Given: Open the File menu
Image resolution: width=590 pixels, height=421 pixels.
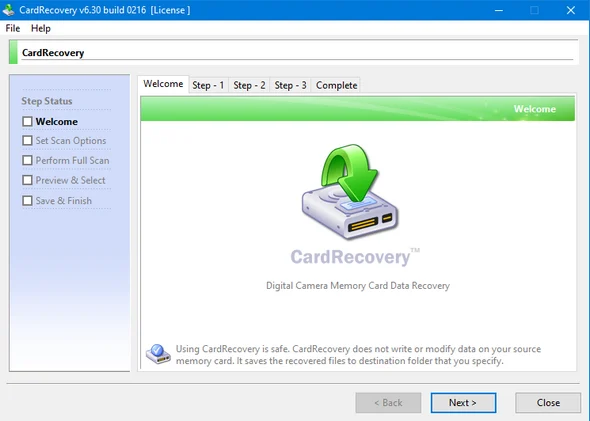Looking at the screenshot, I should 12,28.
